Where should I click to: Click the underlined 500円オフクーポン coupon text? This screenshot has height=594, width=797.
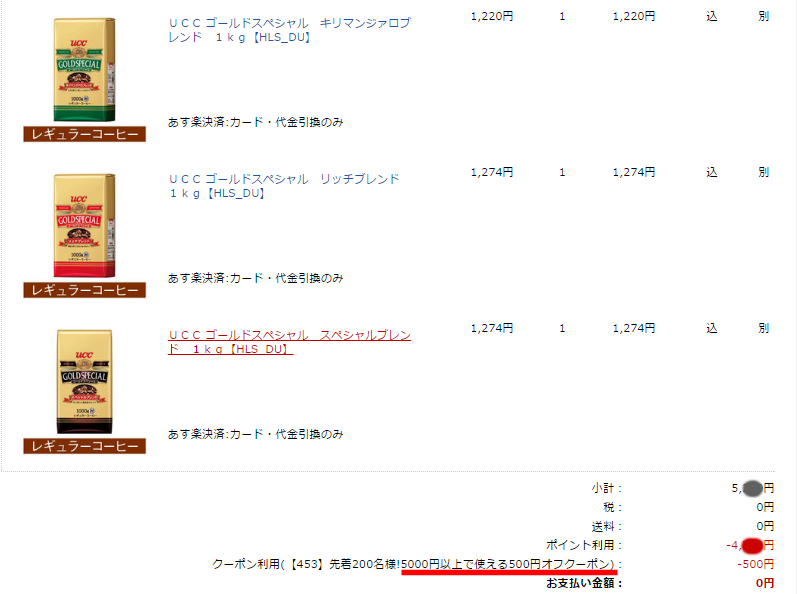[509, 564]
